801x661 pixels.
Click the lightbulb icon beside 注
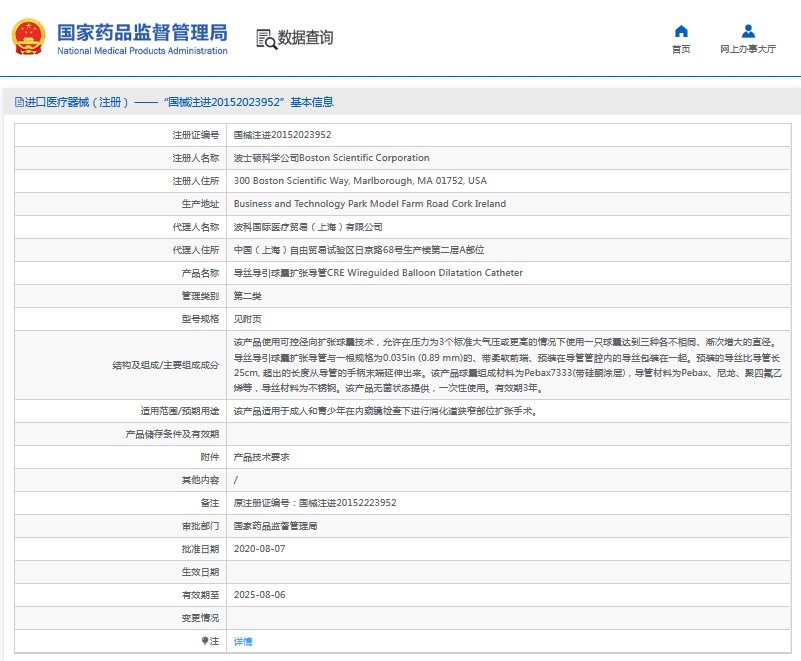tap(206, 641)
